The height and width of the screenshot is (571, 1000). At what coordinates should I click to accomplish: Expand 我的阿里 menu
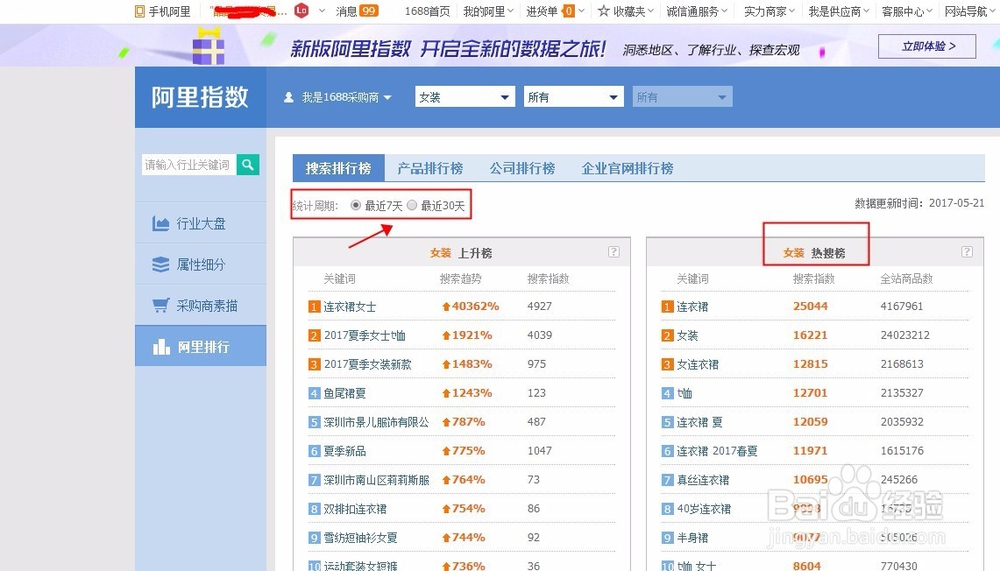[x=488, y=11]
